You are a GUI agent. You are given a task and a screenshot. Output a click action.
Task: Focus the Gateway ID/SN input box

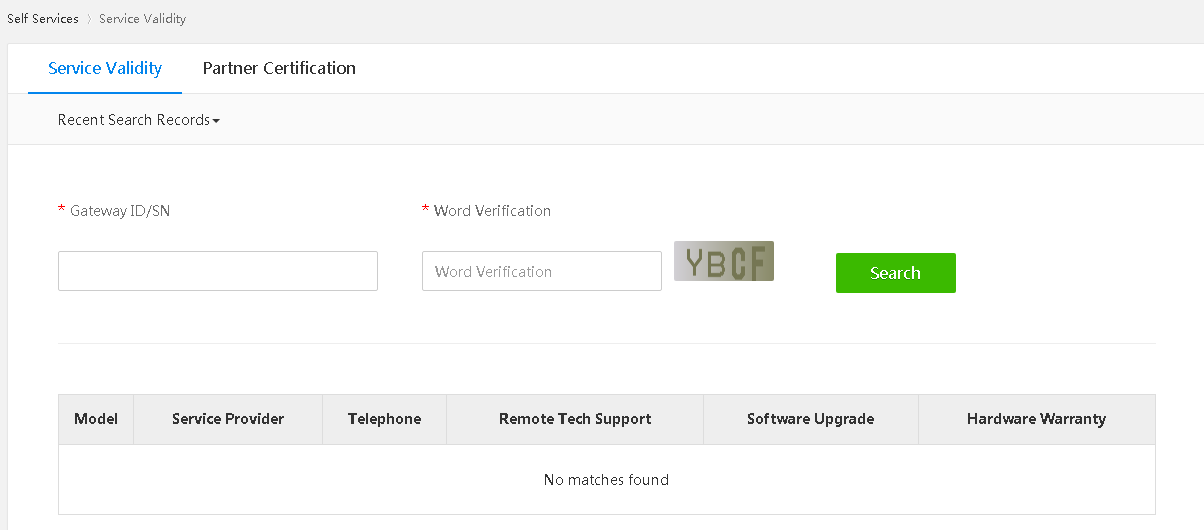point(218,271)
